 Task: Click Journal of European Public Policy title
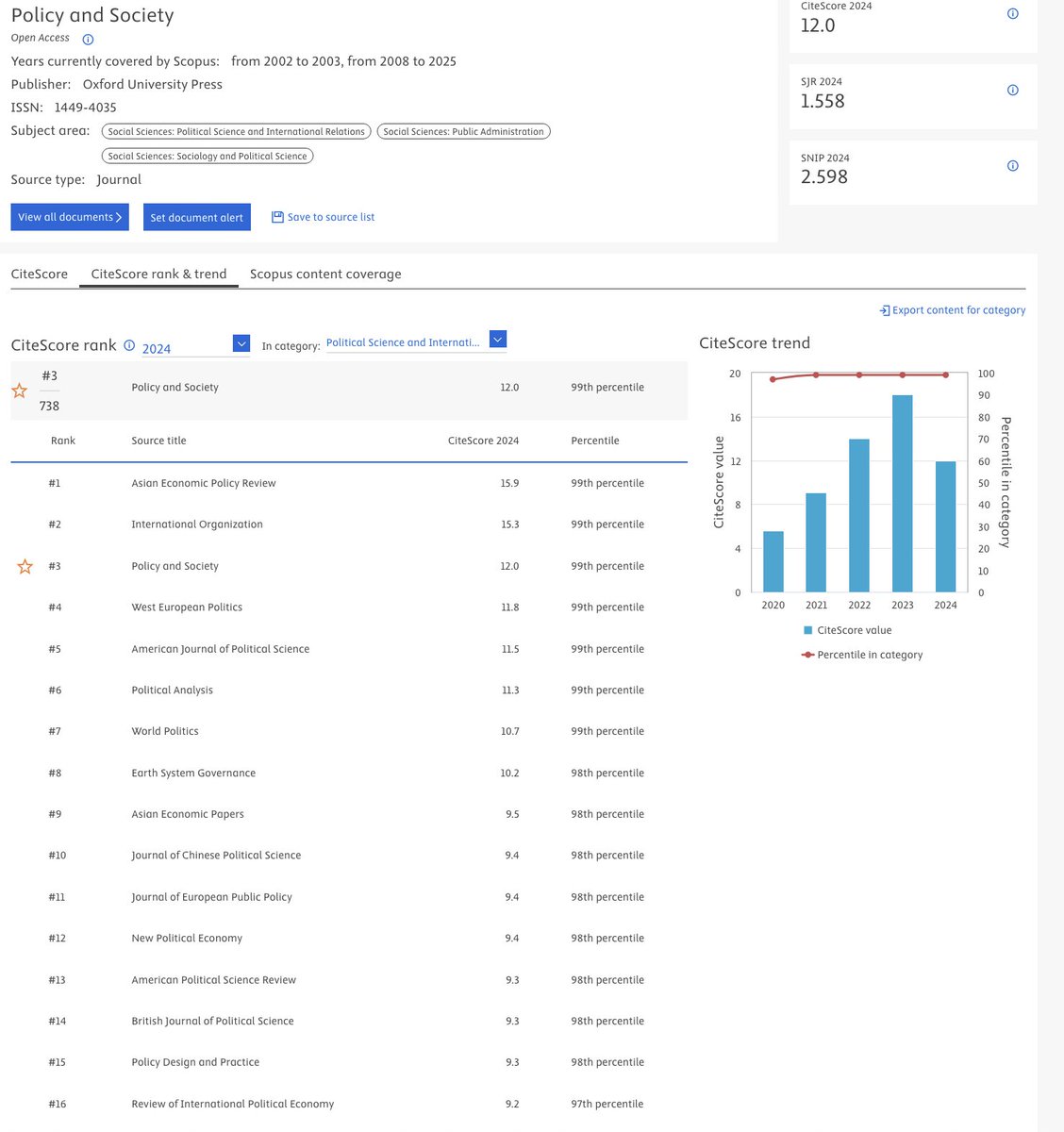pyautogui.click(x=212, y=897)
